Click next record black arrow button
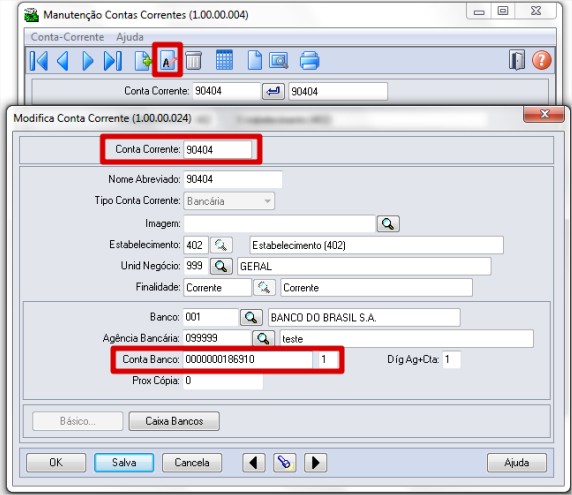Viewport: 572px width, 495px height. (316, 463)
